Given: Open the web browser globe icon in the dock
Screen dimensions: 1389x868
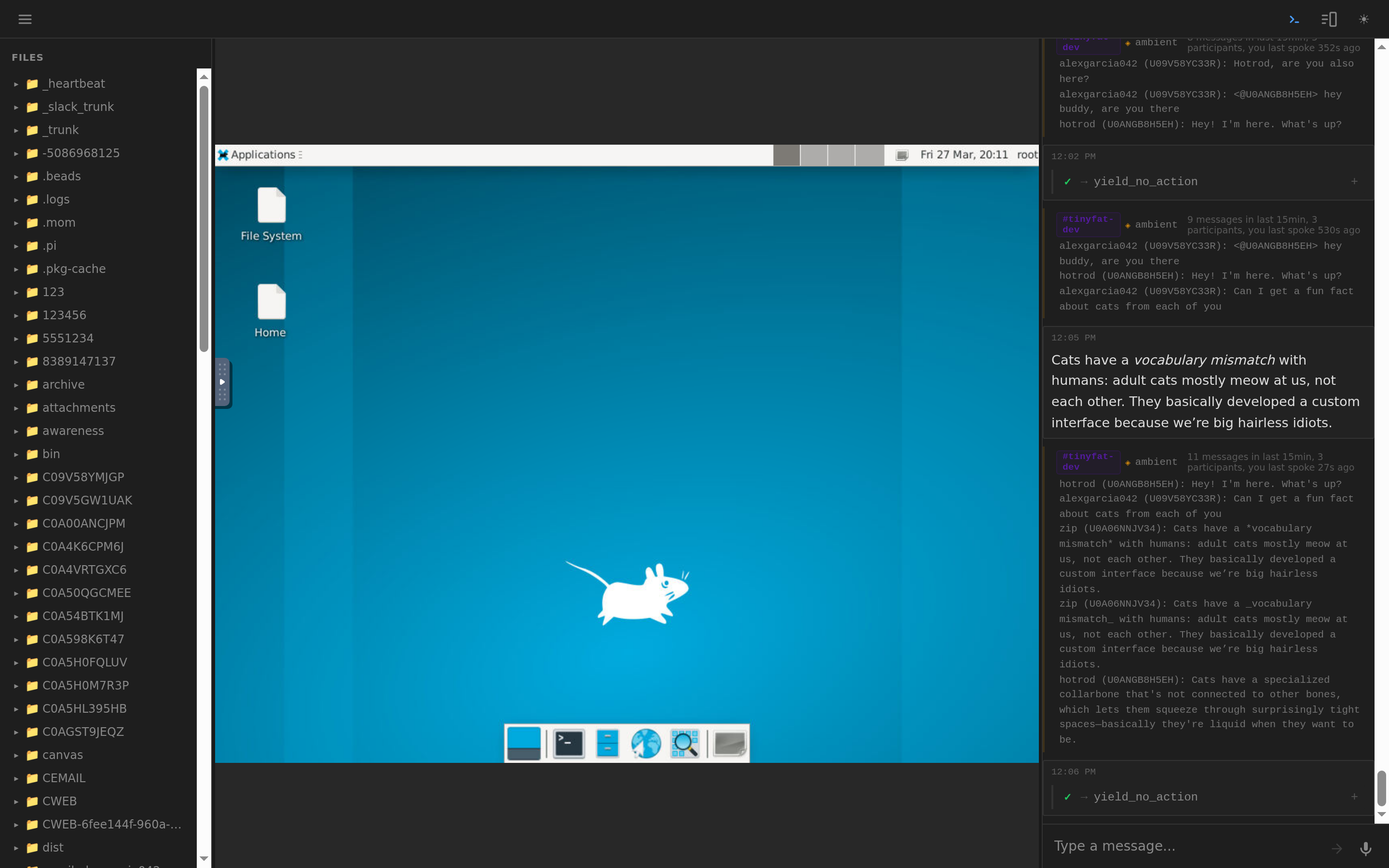Looking at the screenshot, I should coord(645,743).
